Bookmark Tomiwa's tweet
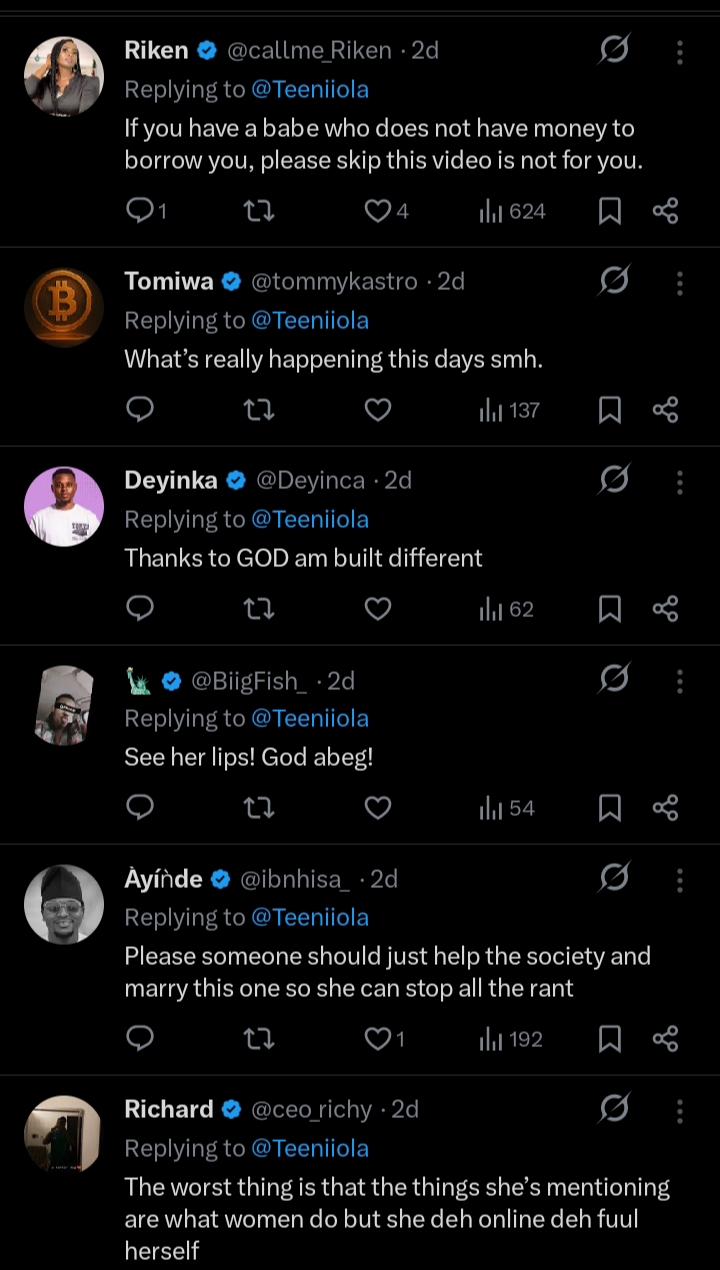Viewport: 720px width, 1270px height. point(609,409)
